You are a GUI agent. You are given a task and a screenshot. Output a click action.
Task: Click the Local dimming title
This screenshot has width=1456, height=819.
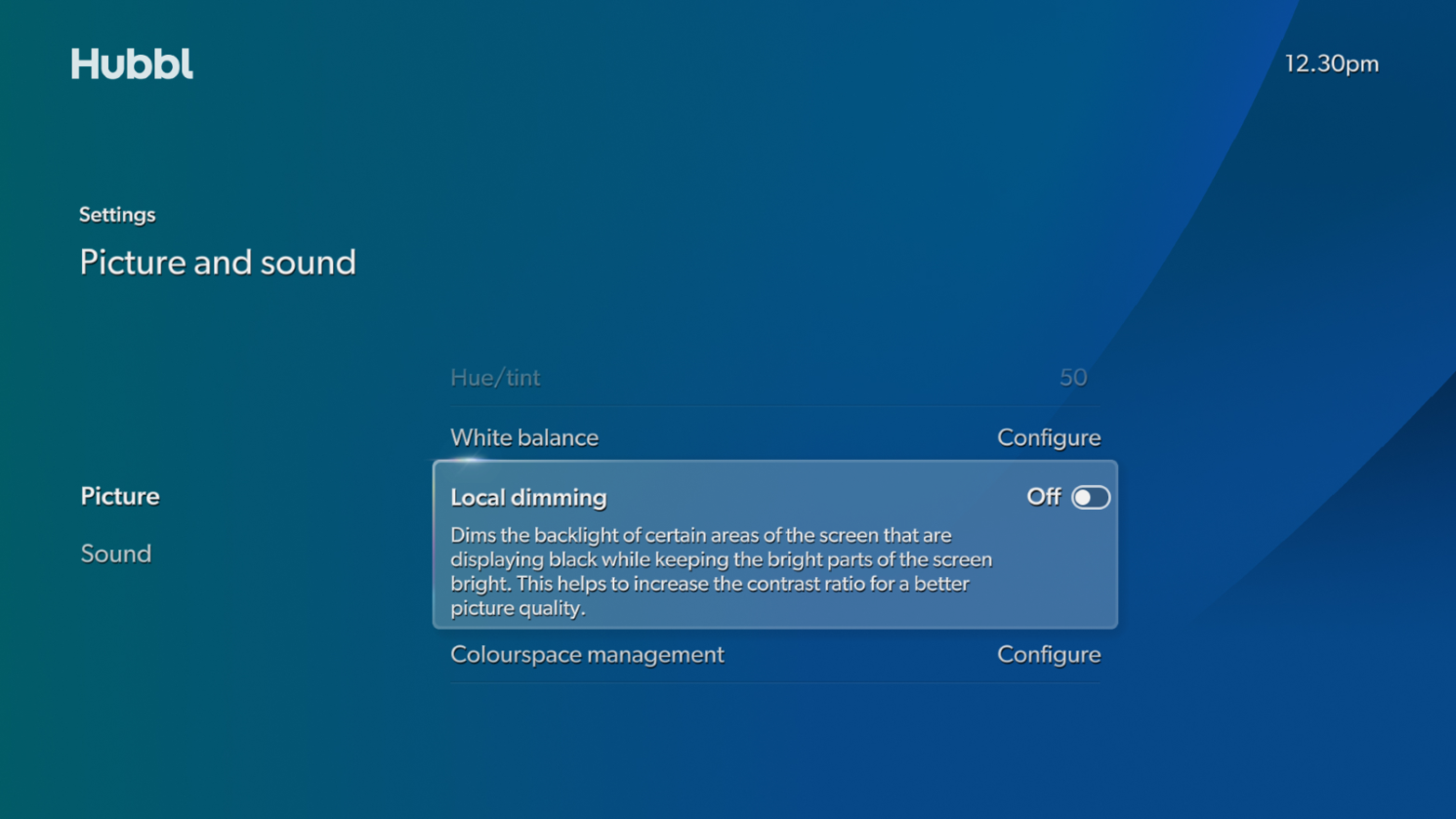(x=528, y=497)
